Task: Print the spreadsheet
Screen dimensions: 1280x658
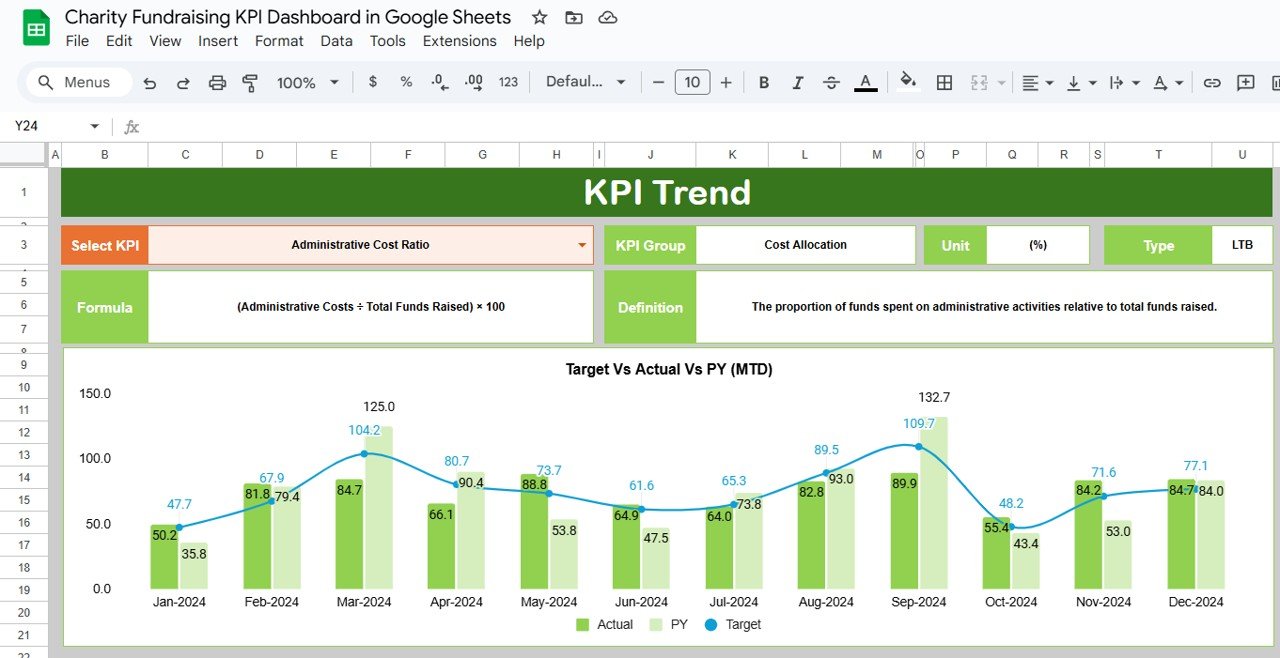Action: pyautogui.click(x=217, y=83)
